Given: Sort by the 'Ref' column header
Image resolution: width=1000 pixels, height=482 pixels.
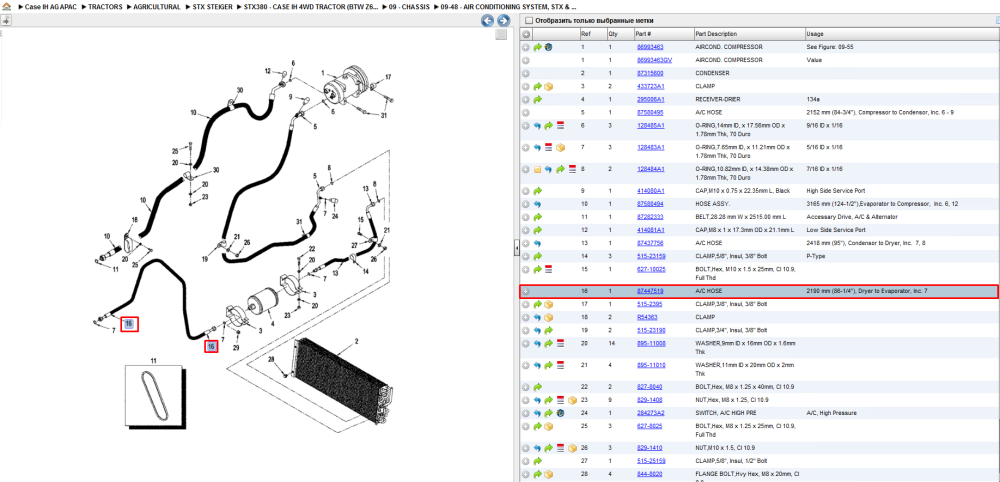Looking at the screenshot, I should [x=585, y=34].
